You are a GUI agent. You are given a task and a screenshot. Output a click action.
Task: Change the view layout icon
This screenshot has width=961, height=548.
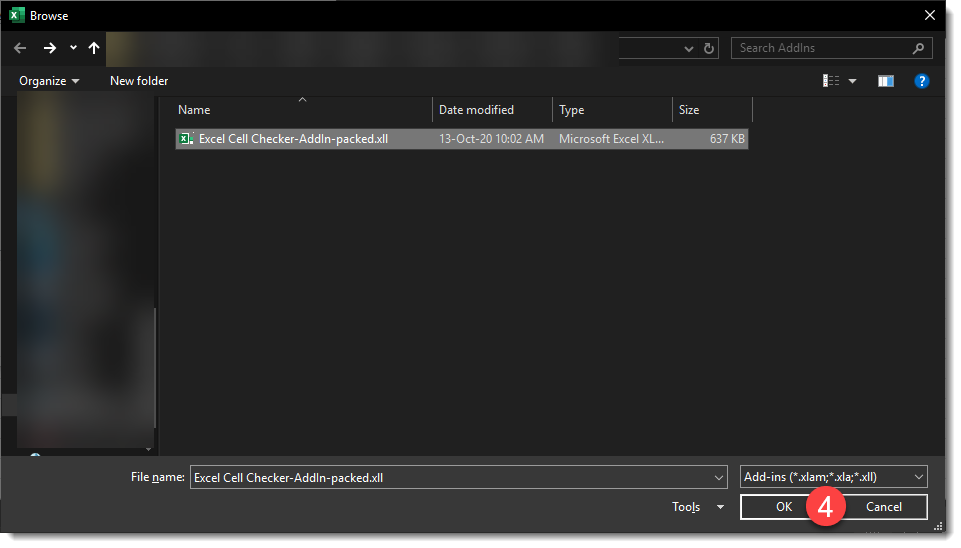[x=831, y=81]
